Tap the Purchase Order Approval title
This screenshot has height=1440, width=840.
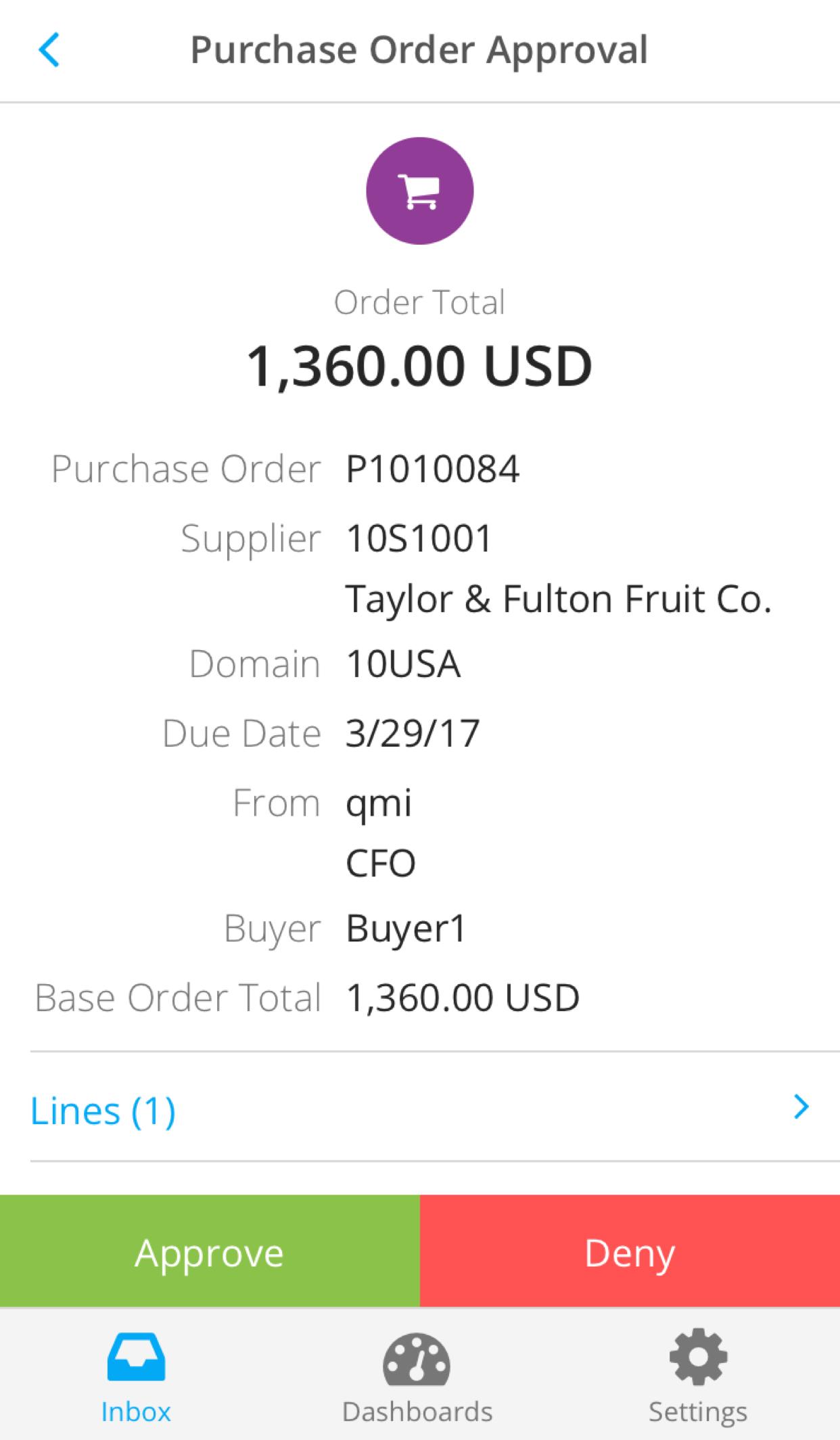click(419, 50)
